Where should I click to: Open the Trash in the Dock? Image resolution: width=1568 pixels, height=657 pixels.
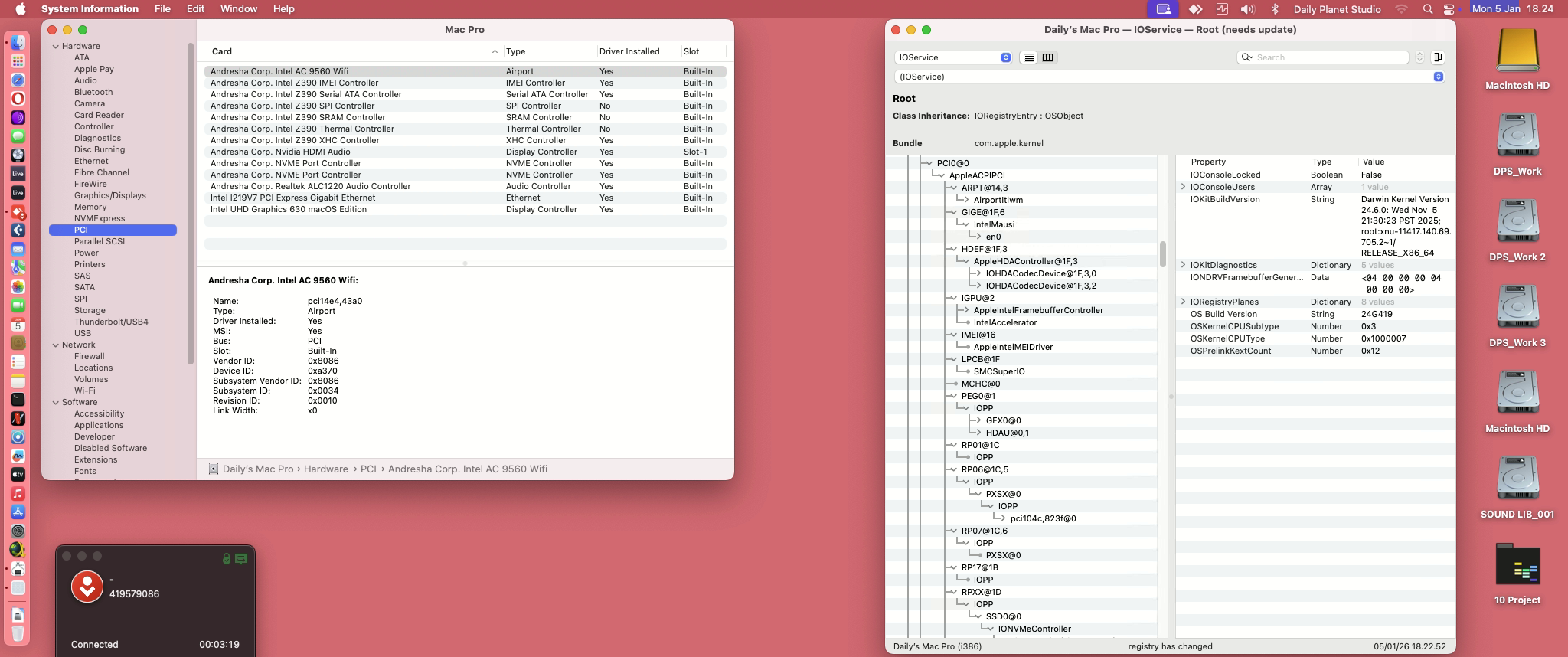click(x=18, y=633)
